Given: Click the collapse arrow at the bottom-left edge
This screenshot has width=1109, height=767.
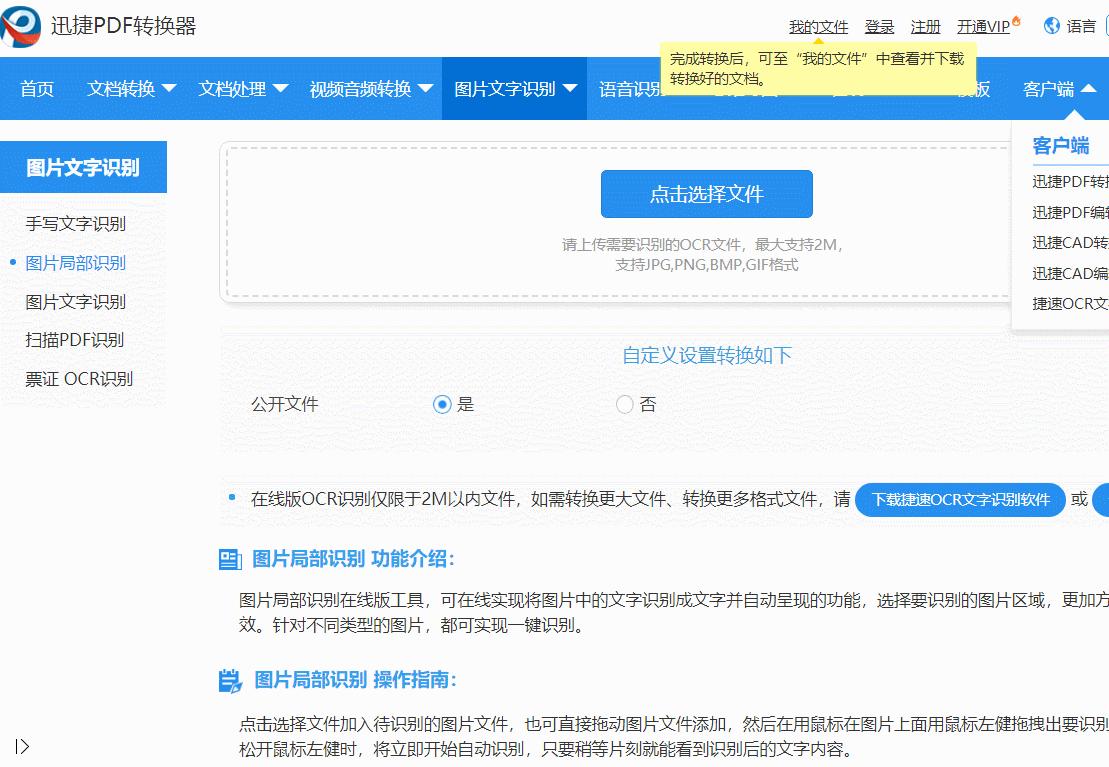Looking at the screenshot, I should coord(22,745).
